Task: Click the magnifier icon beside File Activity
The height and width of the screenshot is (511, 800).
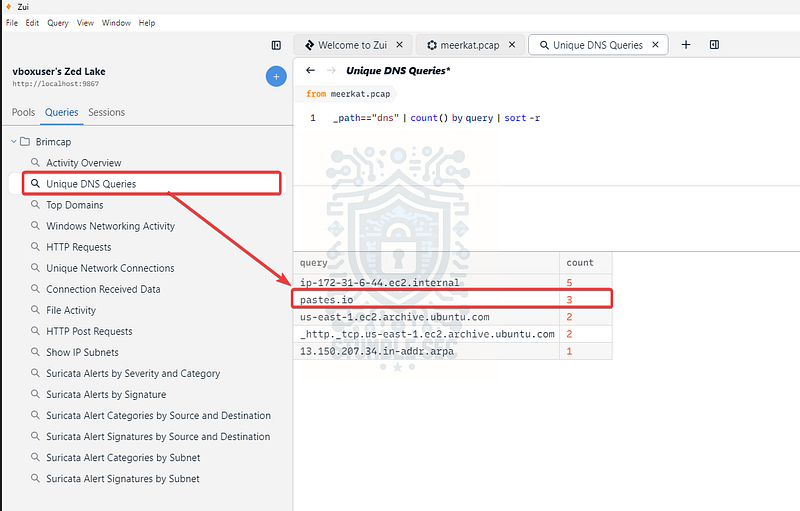Action: (35, 310)
